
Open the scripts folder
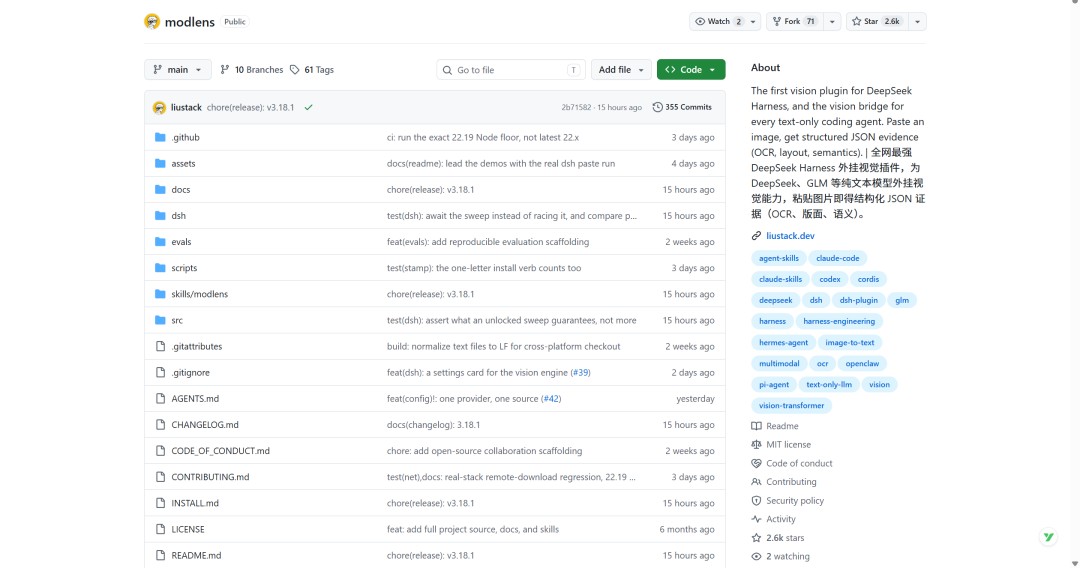click(184, 268)
